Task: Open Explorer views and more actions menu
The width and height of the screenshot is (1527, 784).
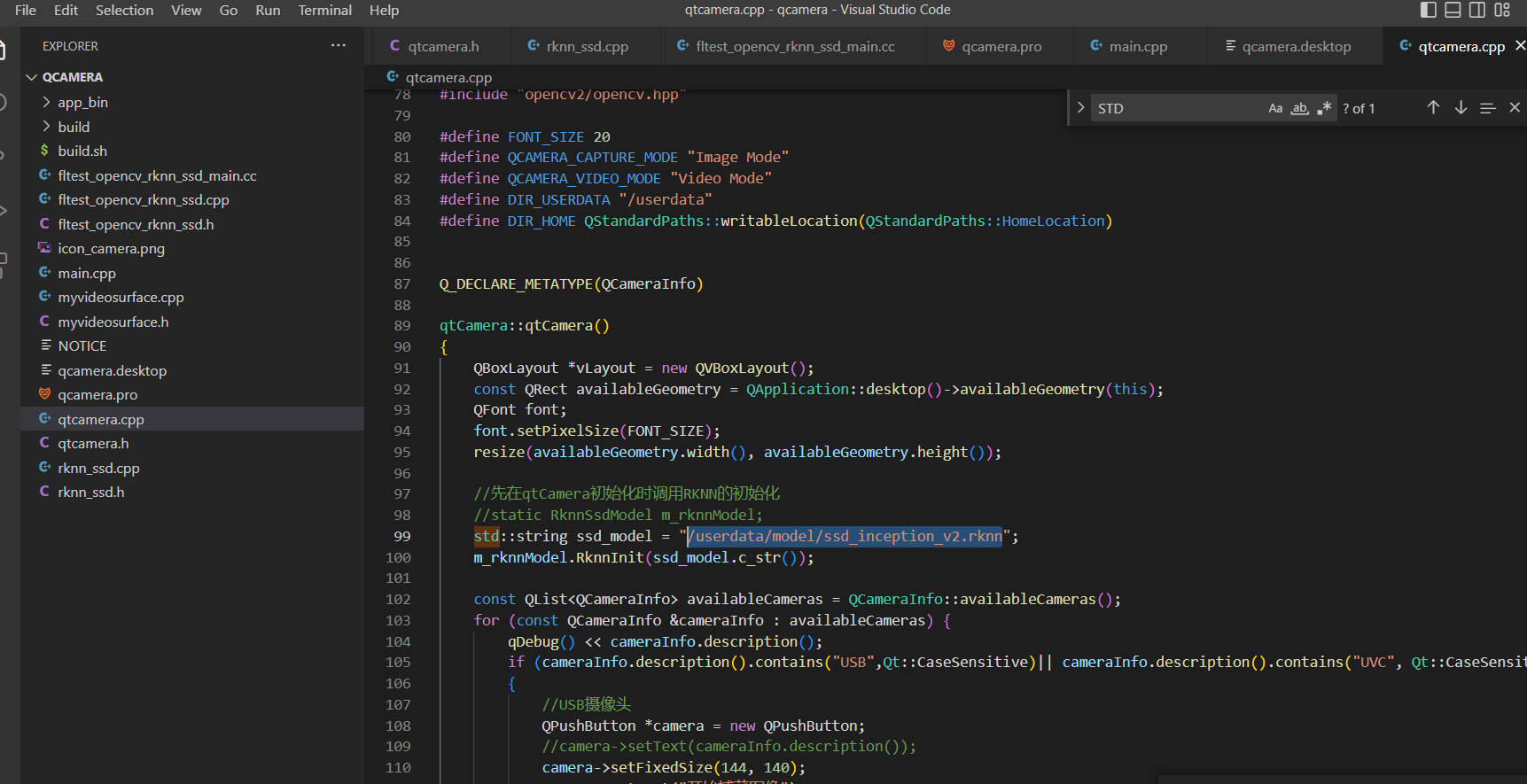Action: [x=339, y=45]
